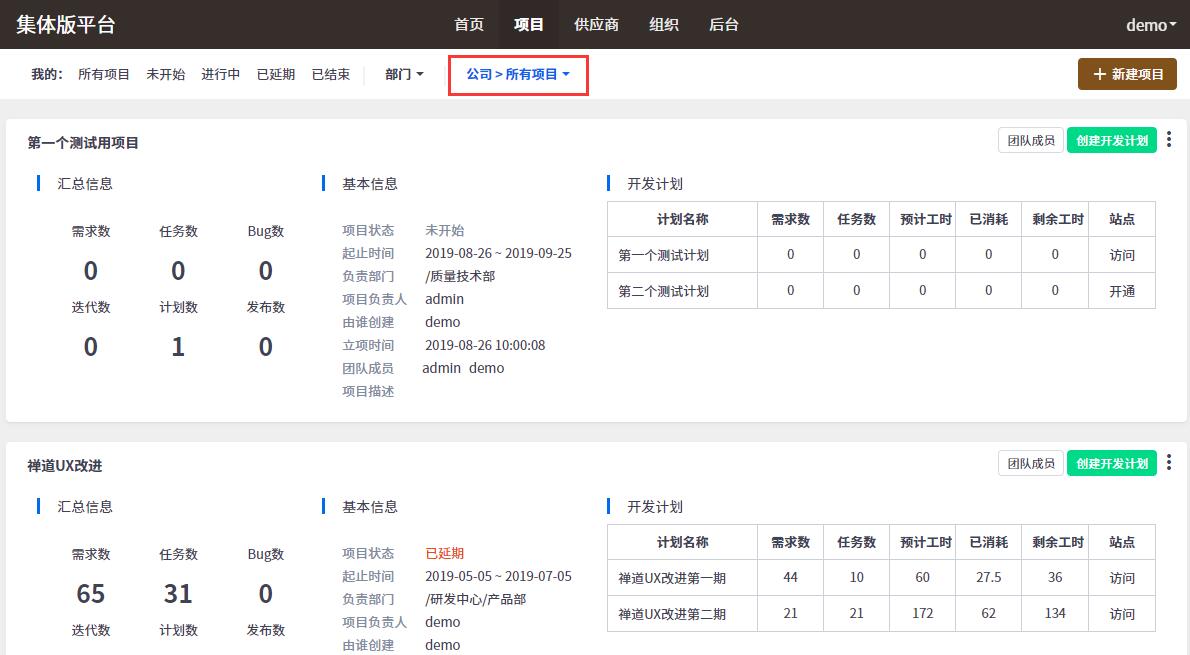Open 团队成员 for 第一个测试用项目
The width and height of the screenshot is (1190, 655).
click(x=1031, y=140)
